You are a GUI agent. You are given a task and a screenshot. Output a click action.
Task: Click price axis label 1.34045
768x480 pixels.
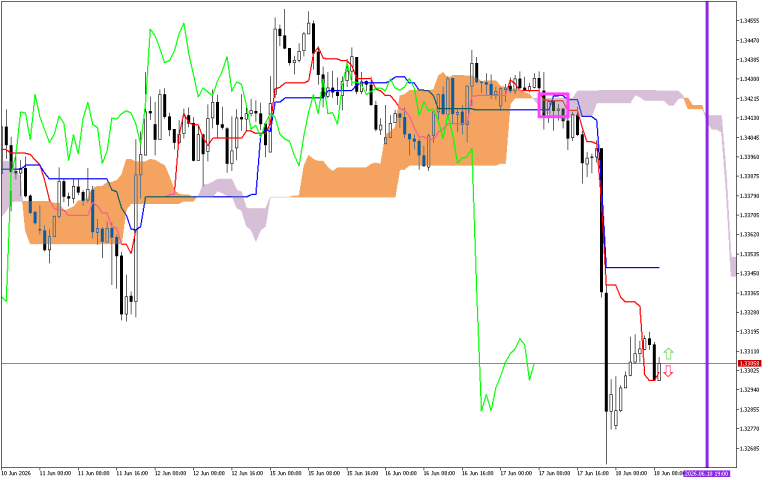750,138
